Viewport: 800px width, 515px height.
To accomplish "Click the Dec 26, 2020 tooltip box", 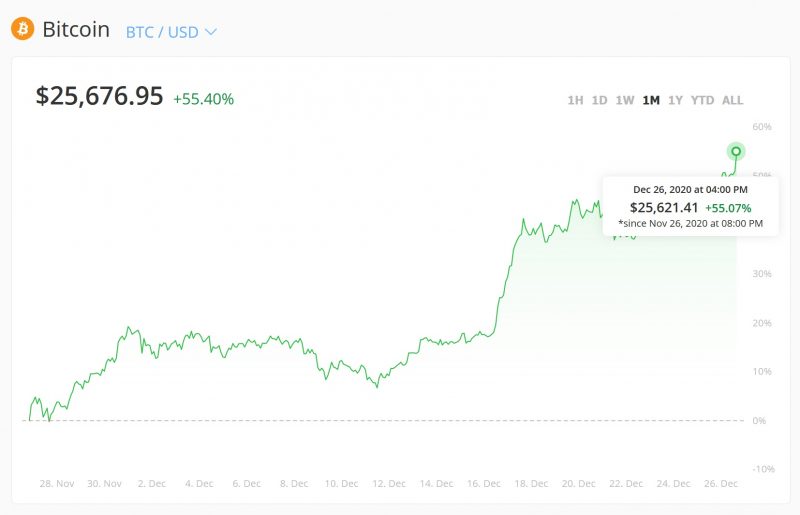I will pyautogui.click(x=690, y=206).
